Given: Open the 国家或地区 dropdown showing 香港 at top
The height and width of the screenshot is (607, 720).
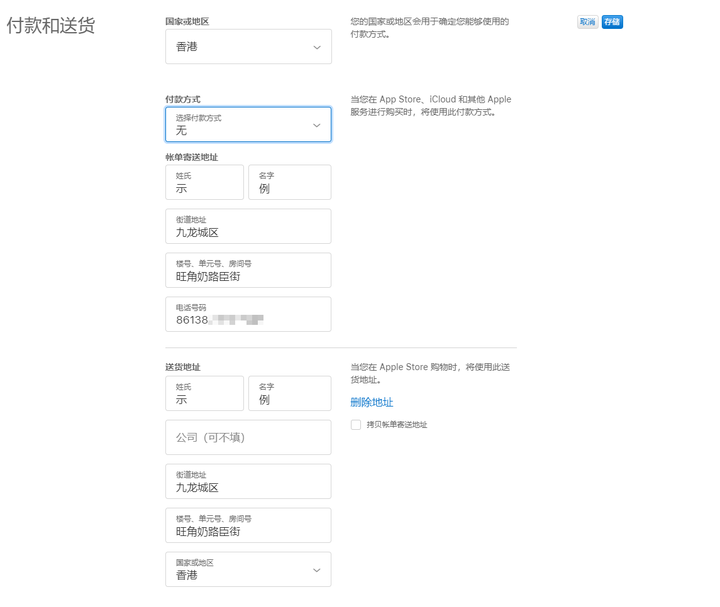Looking at the screenshot, I should pyautogui.click(x=248, y=47).
